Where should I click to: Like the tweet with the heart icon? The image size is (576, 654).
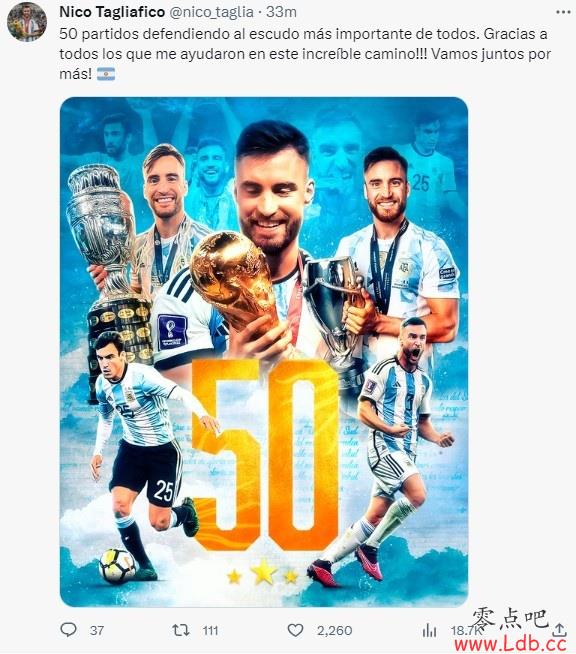tap(295, 630)
